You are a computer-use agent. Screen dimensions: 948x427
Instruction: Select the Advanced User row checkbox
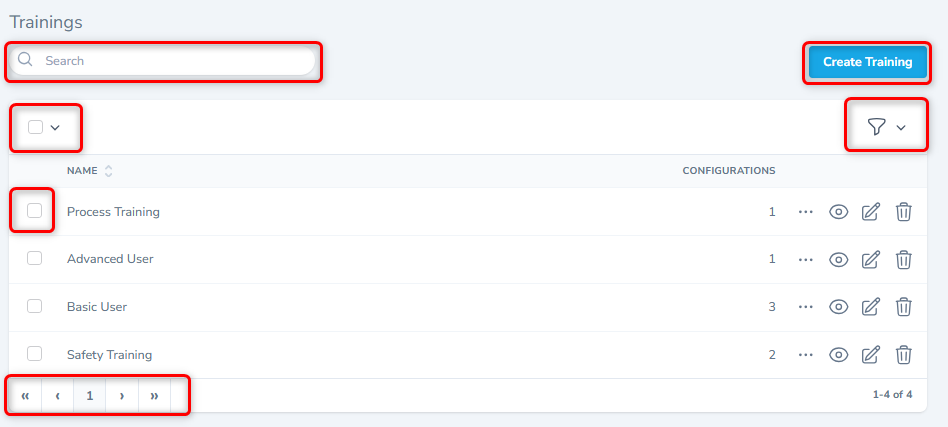35,258
